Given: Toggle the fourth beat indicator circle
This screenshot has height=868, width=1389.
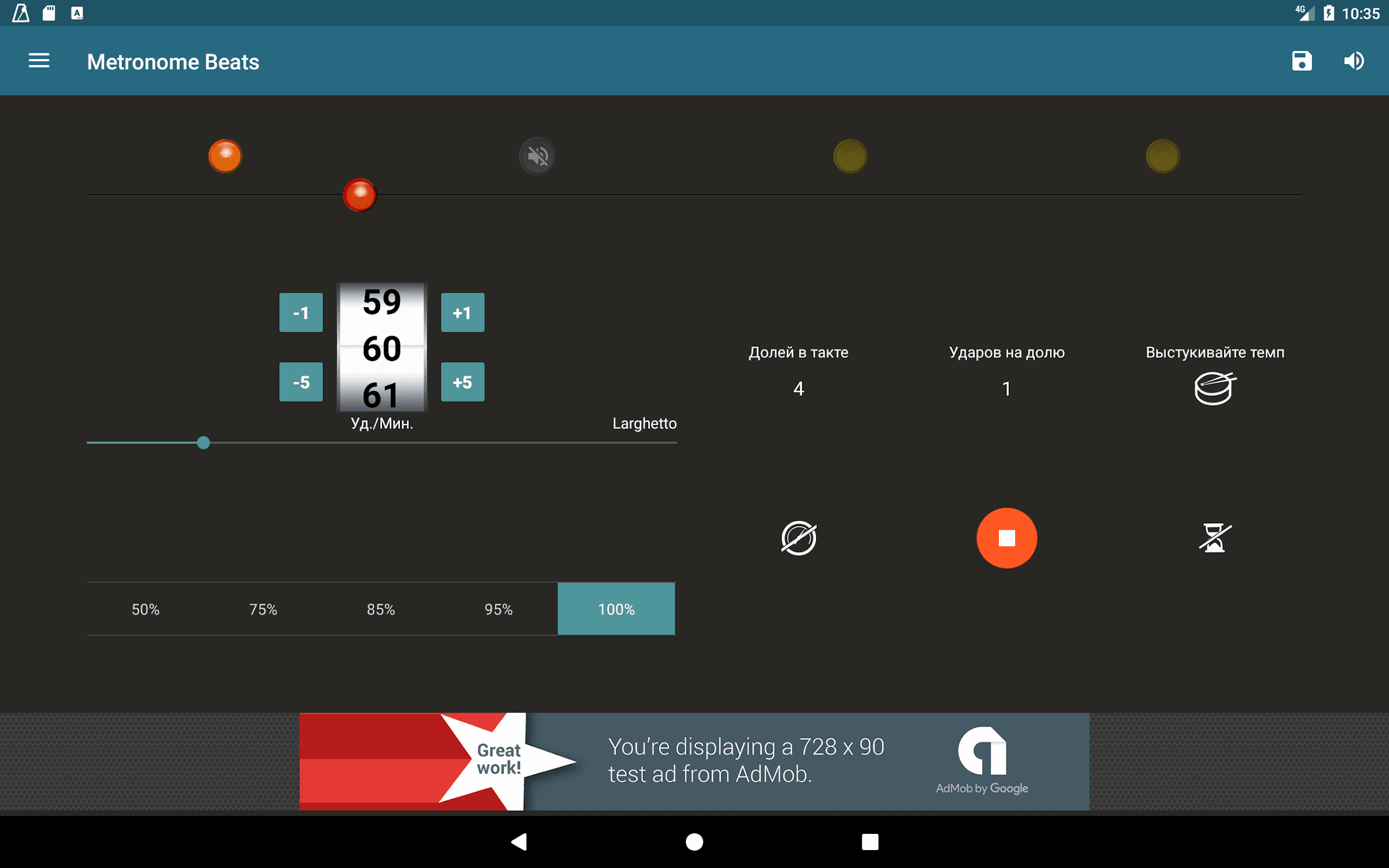Looking at the screenshot, I should tap(1163, 156).
